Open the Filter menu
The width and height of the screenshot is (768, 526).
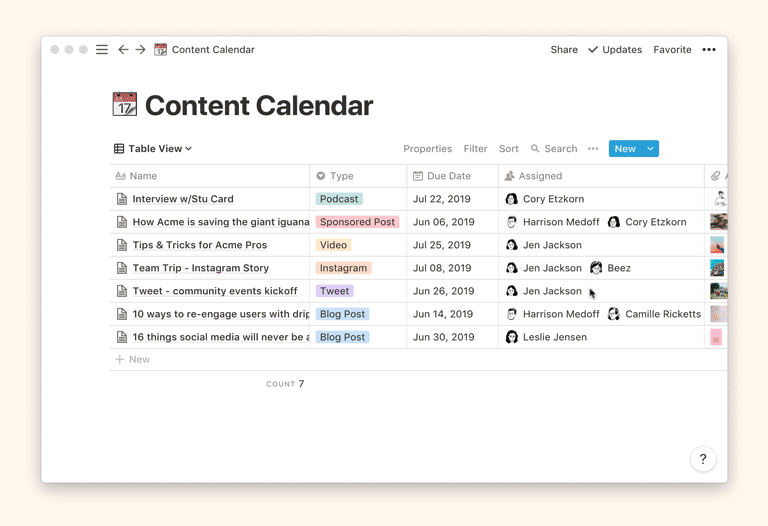pos(475,149)
